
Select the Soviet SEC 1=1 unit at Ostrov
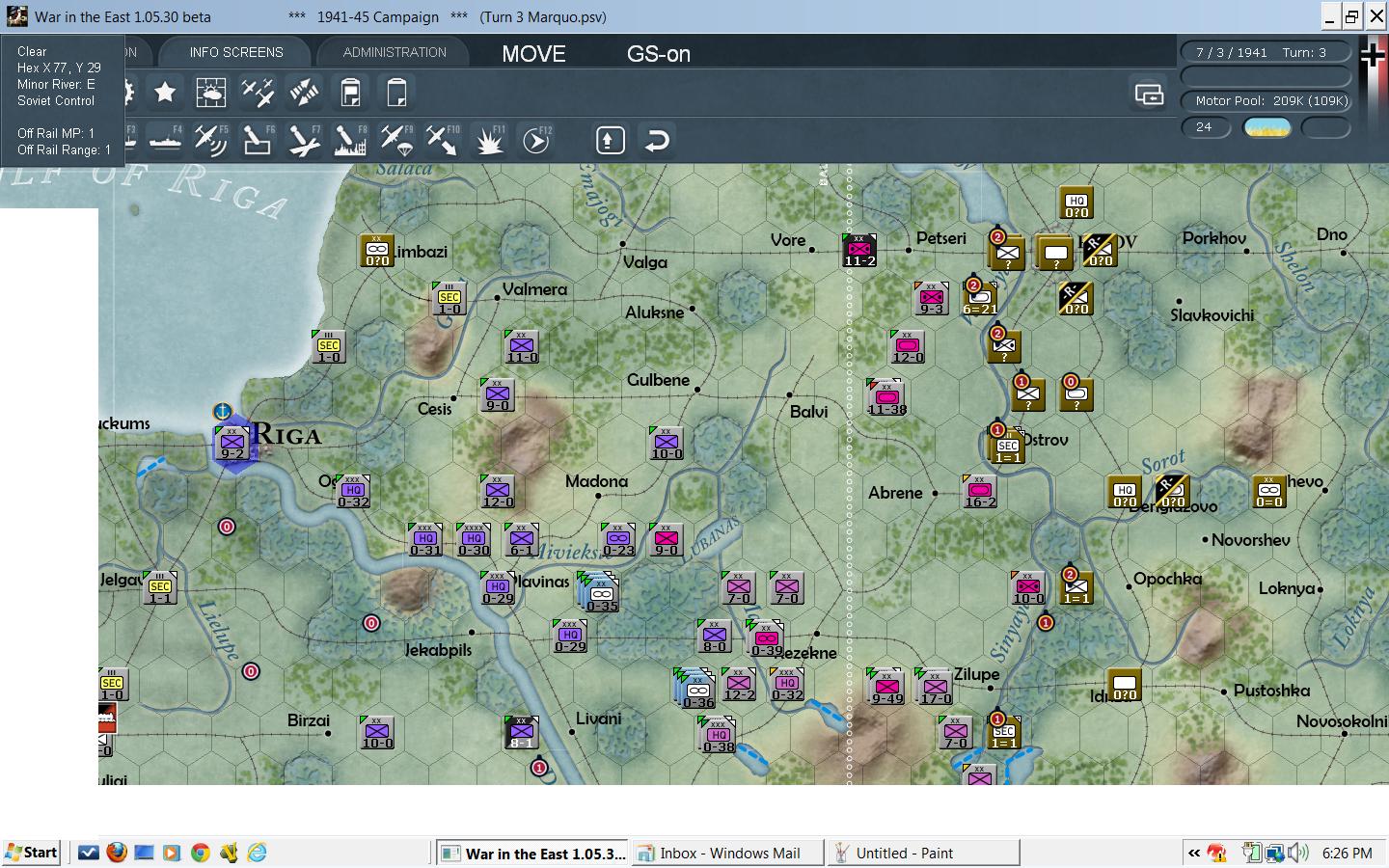click(1007, 446)
